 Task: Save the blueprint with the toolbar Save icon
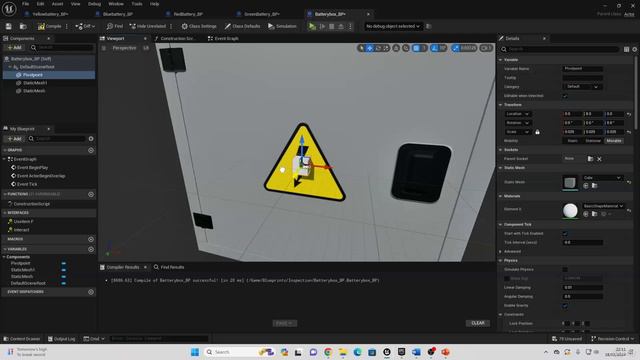click(x=9, y=26)
